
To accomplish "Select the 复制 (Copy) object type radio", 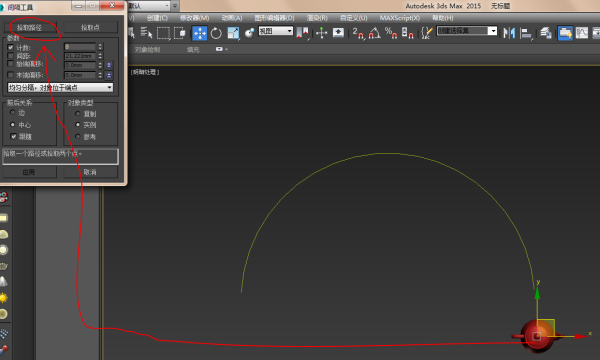I will pos(78,114).
